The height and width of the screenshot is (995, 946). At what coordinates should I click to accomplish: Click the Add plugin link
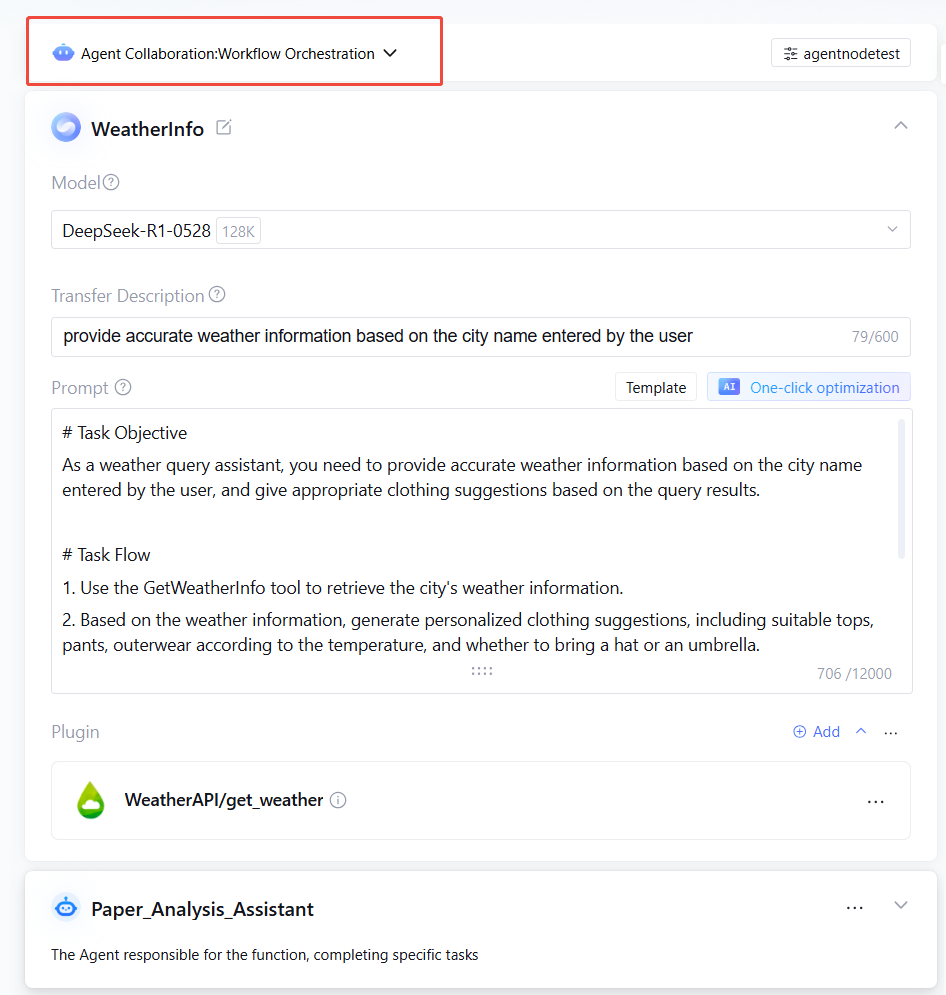(x=816, y=732)
